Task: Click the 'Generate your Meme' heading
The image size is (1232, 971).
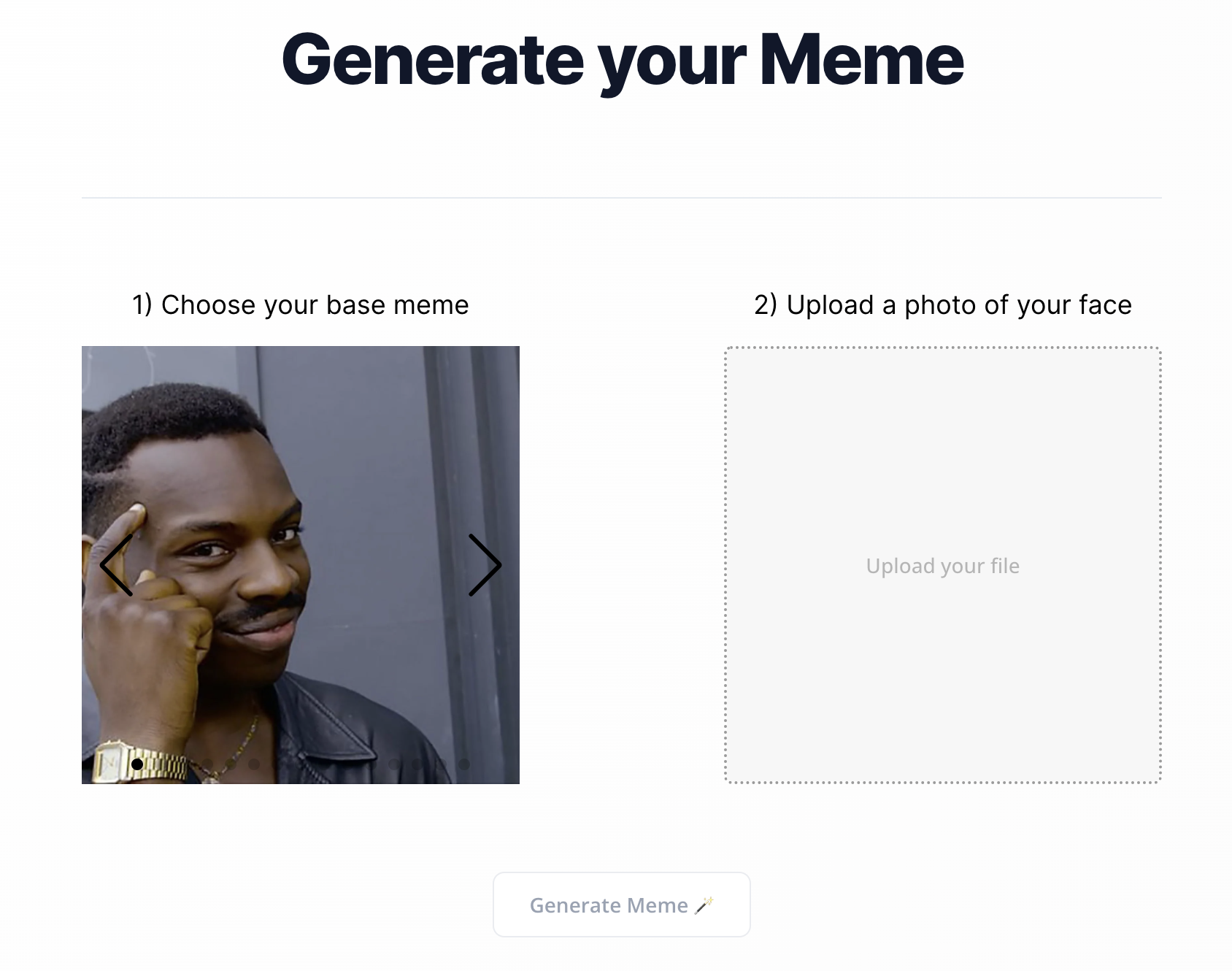Action: click(x=623, y=60)
